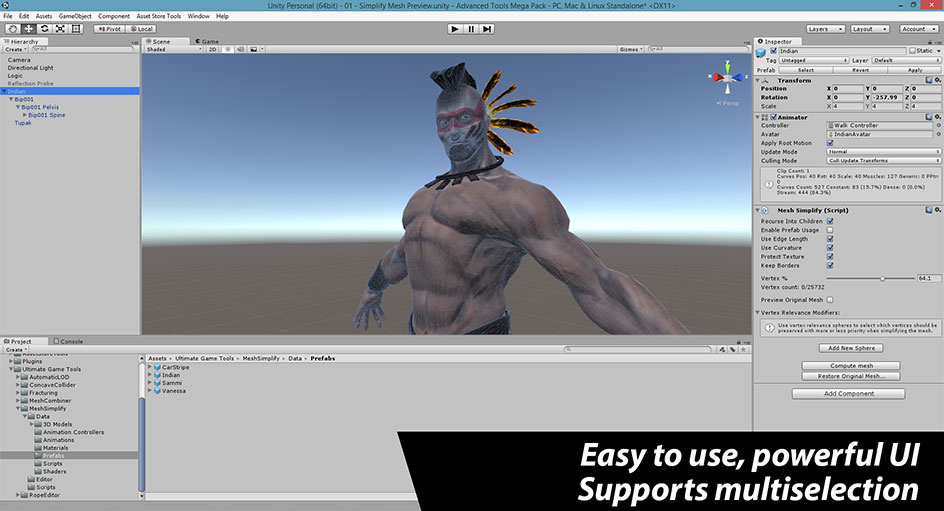Toggle Use Edge Length checkbox
944x511 pixels.
(830, 239)
